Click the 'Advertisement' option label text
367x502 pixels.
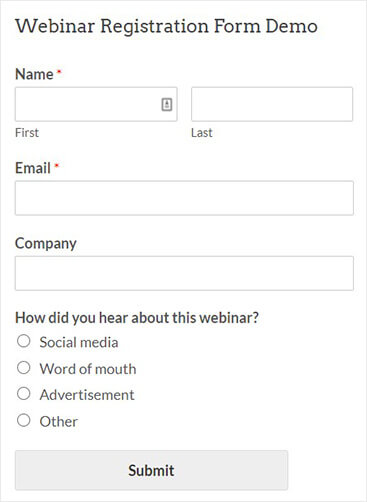[x=87, y=395]
